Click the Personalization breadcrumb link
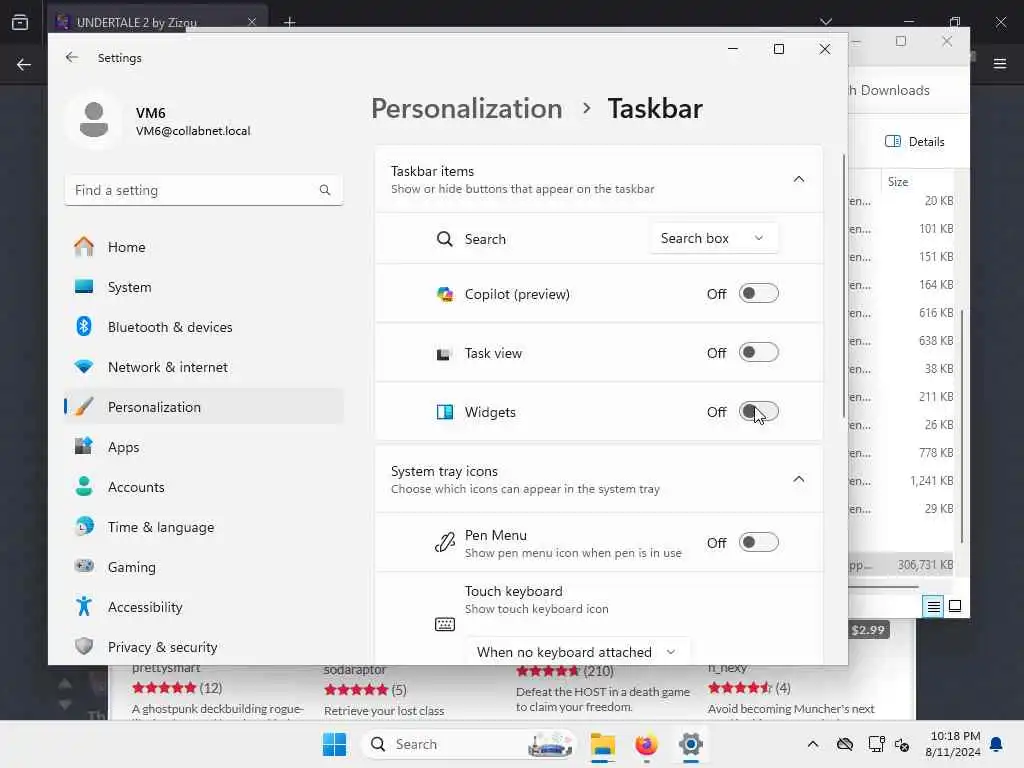Viewport: 1024px width, 768px height. (467, 108)
